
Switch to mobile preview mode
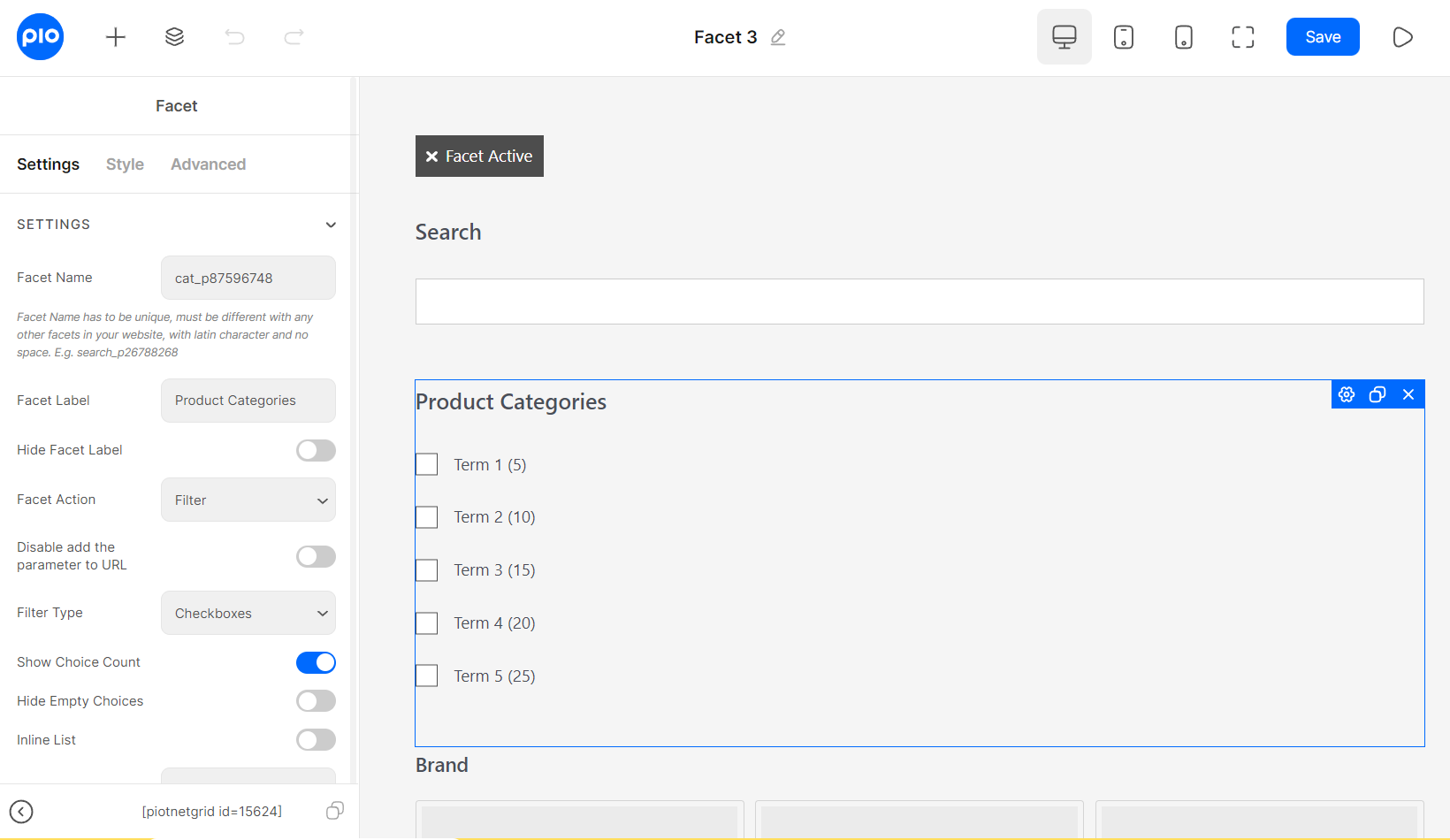1183,36
